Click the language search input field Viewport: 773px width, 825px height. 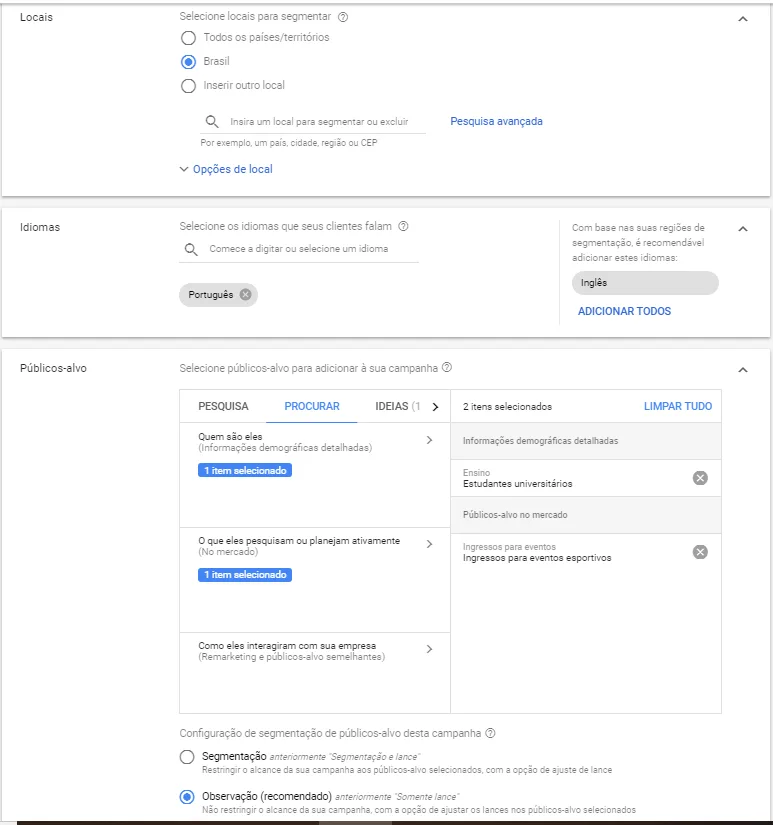click(299, 249)
